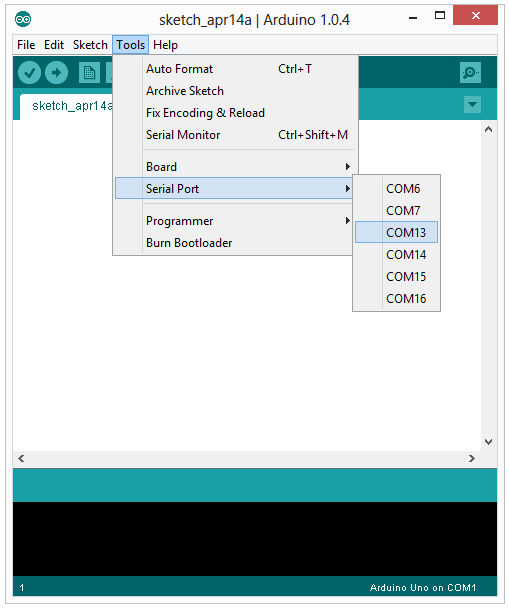
Task: Choose Auto Format from Tools menu
Action: (236, 69)
